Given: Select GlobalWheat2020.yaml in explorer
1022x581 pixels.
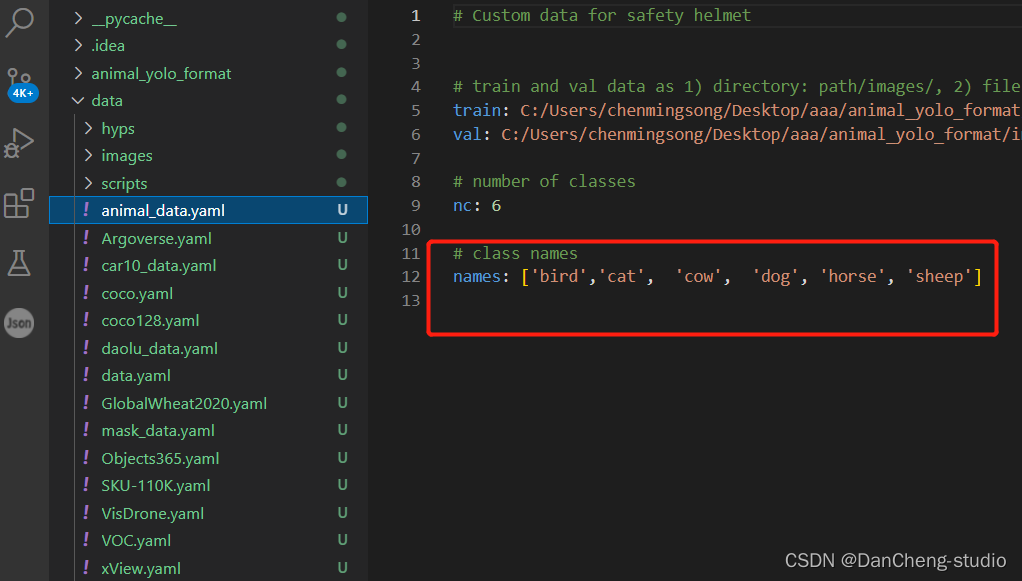Looking at the screenshot, I should (184, 403).
